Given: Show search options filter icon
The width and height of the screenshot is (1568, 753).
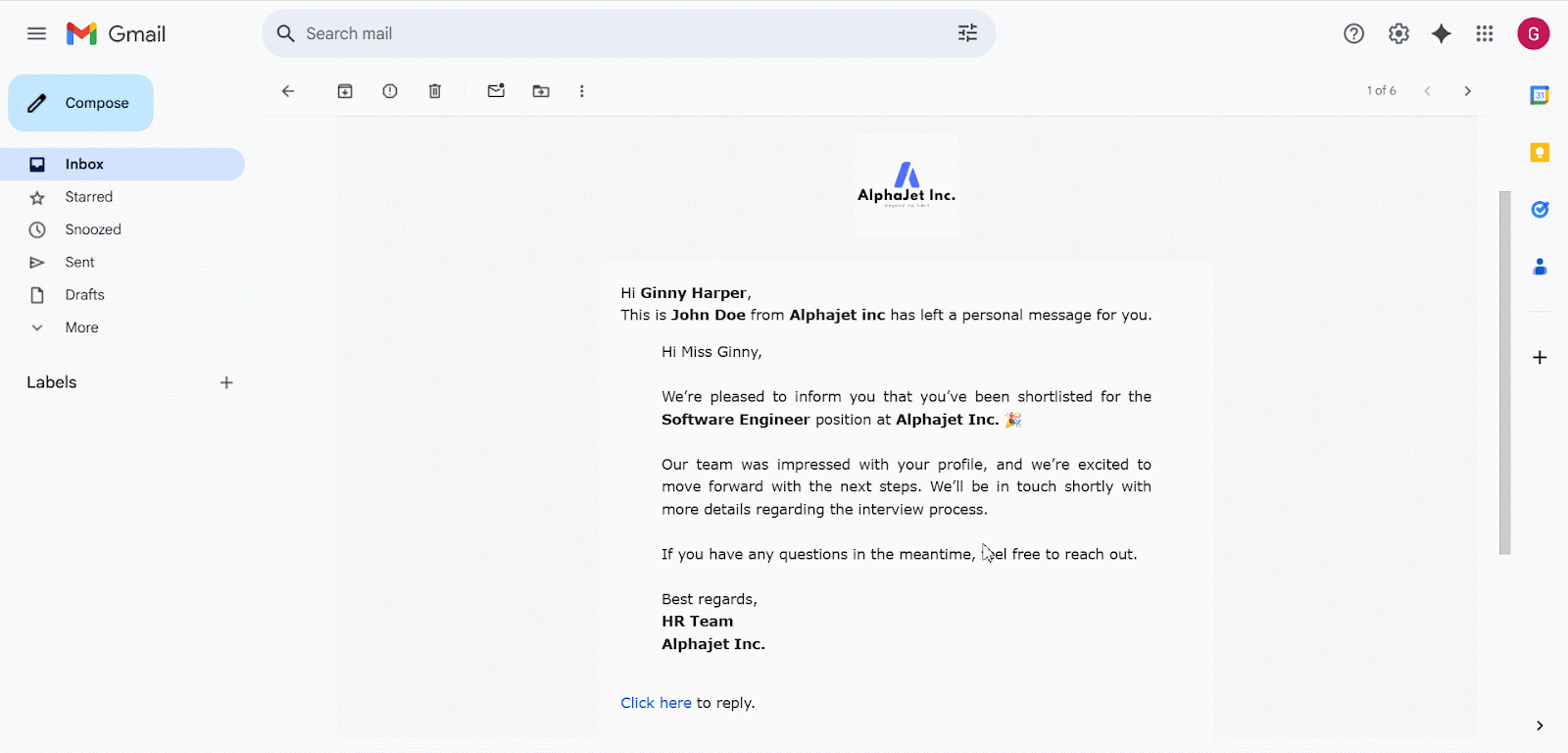Looking at the screenshot, I should click(x=967, y=33).
